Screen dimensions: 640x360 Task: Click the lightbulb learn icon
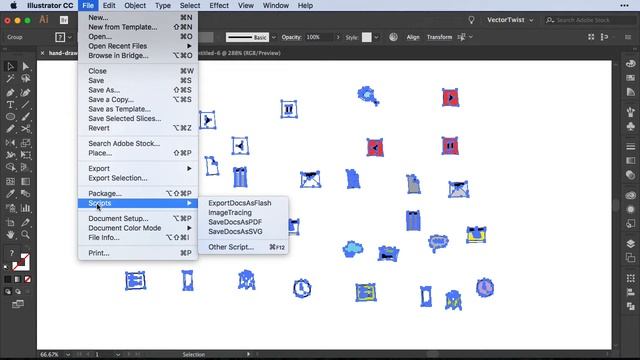(471, 20)
